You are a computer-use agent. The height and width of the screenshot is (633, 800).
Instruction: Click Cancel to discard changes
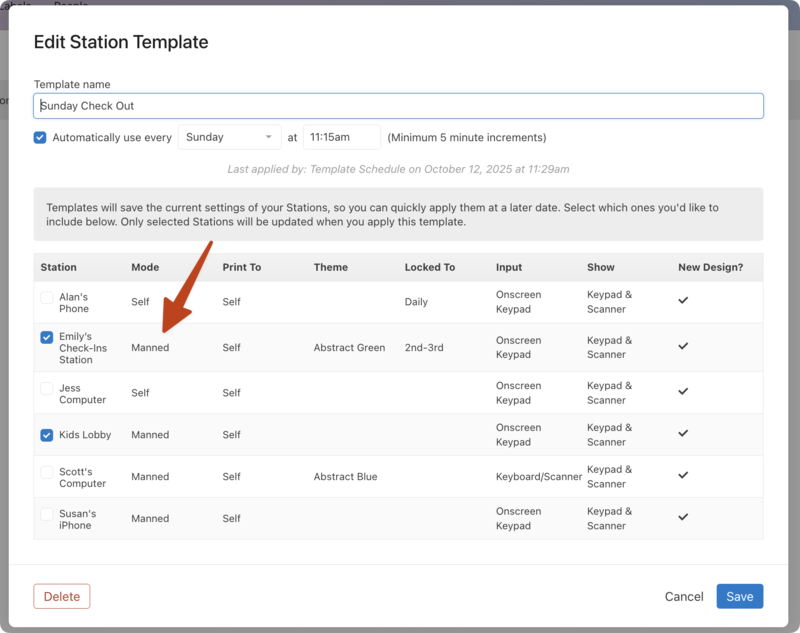(684, 597)
